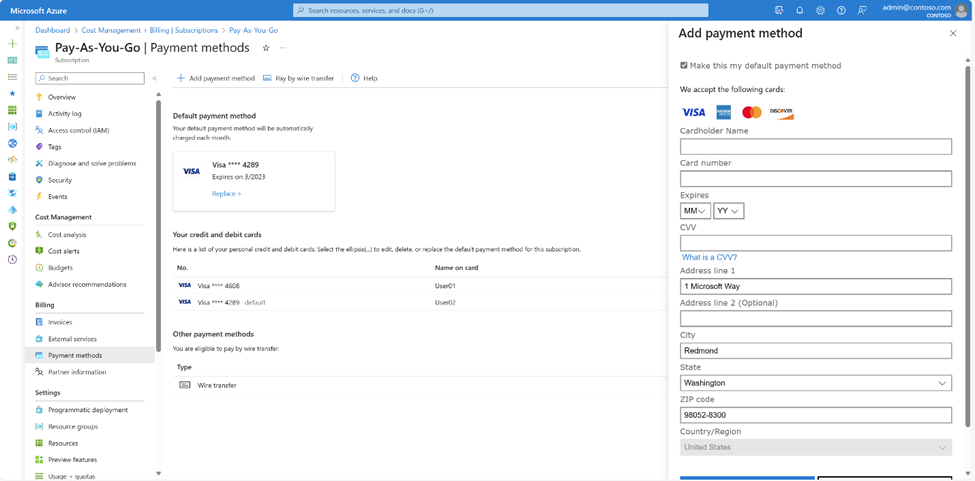Go to Dashboard breadcrumb
Viewport: 975px width, 481px height.
pyautogui.click(x=53, y=30)
